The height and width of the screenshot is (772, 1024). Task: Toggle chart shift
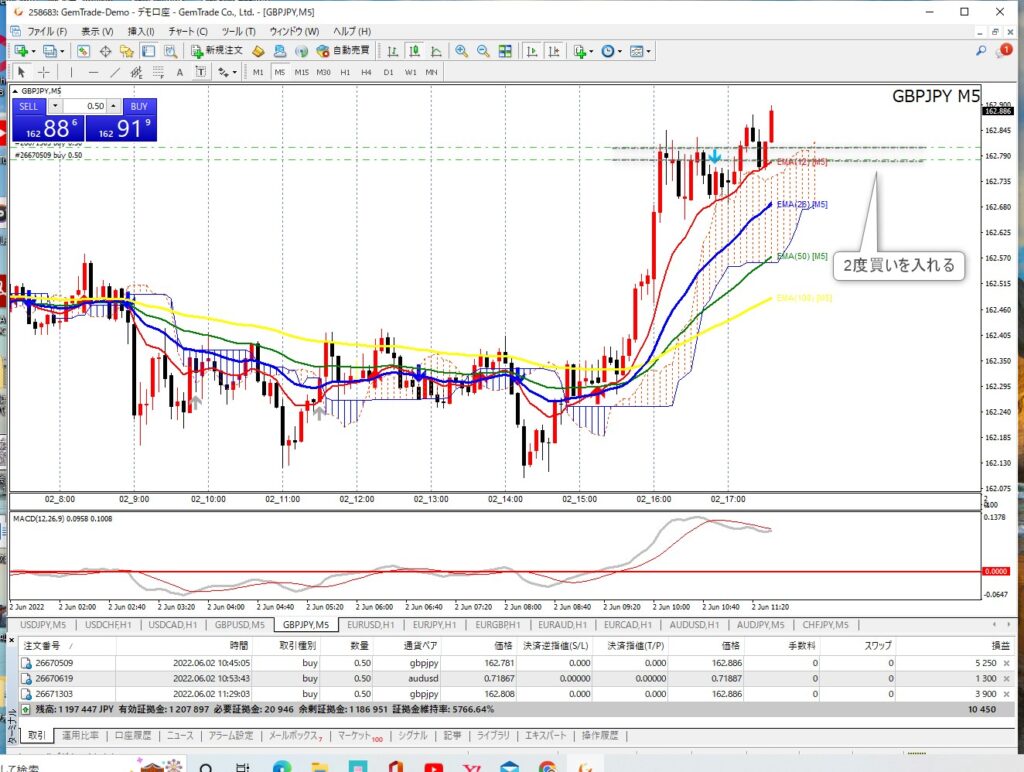(x=554, y=51)
